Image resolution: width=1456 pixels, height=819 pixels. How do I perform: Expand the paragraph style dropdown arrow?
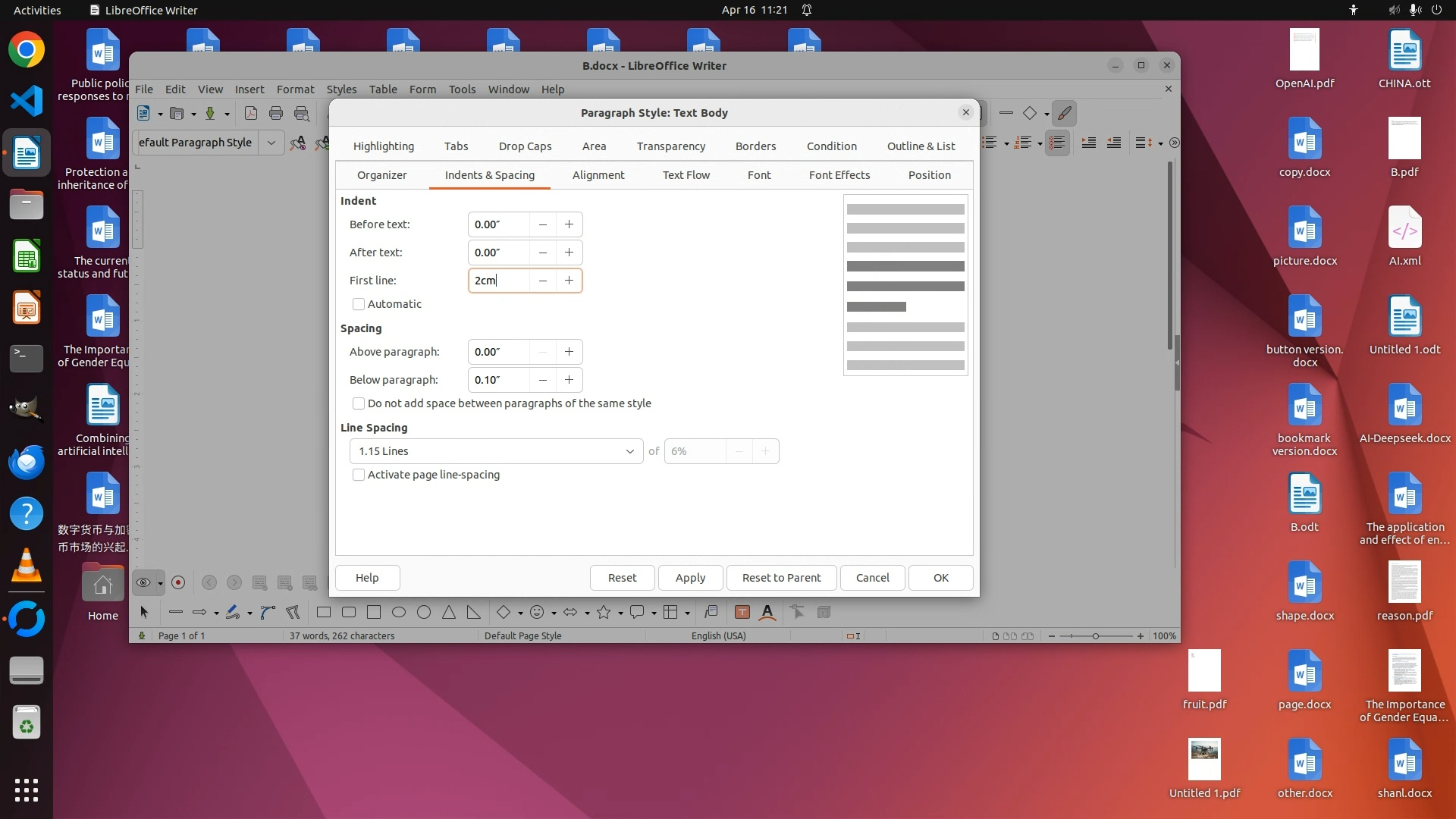(271, 143)
